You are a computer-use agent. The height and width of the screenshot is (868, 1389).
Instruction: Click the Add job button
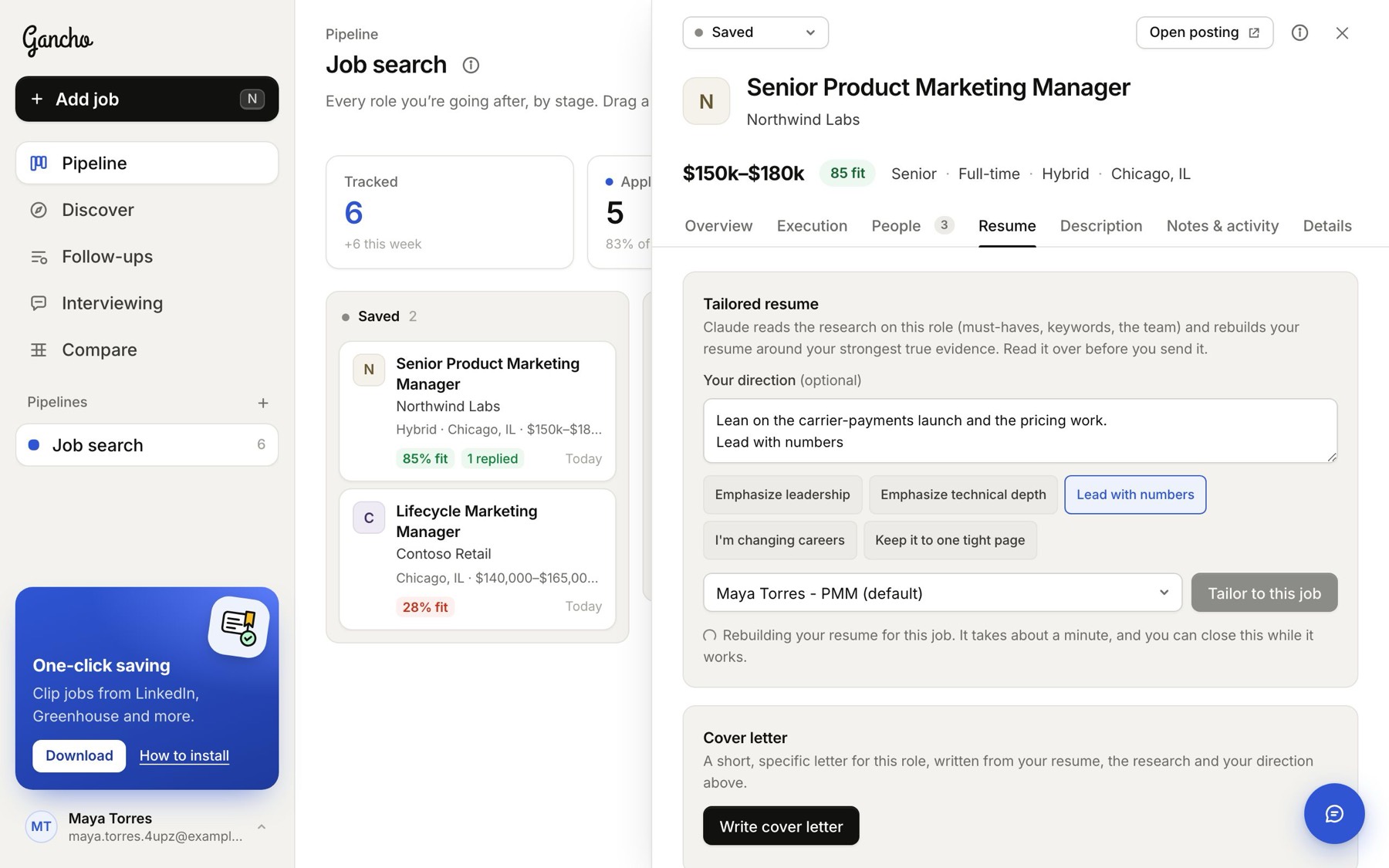point(147,99)
